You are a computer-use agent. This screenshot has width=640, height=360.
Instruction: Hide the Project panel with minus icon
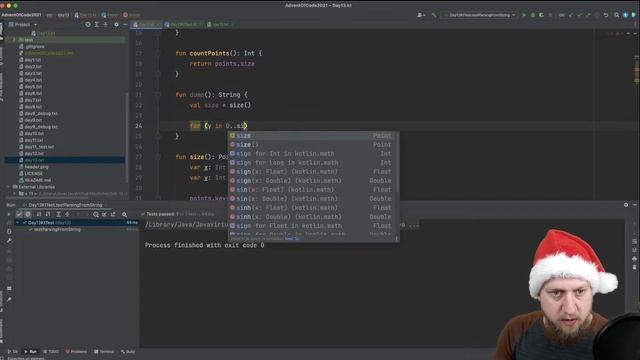coord(125,24)
